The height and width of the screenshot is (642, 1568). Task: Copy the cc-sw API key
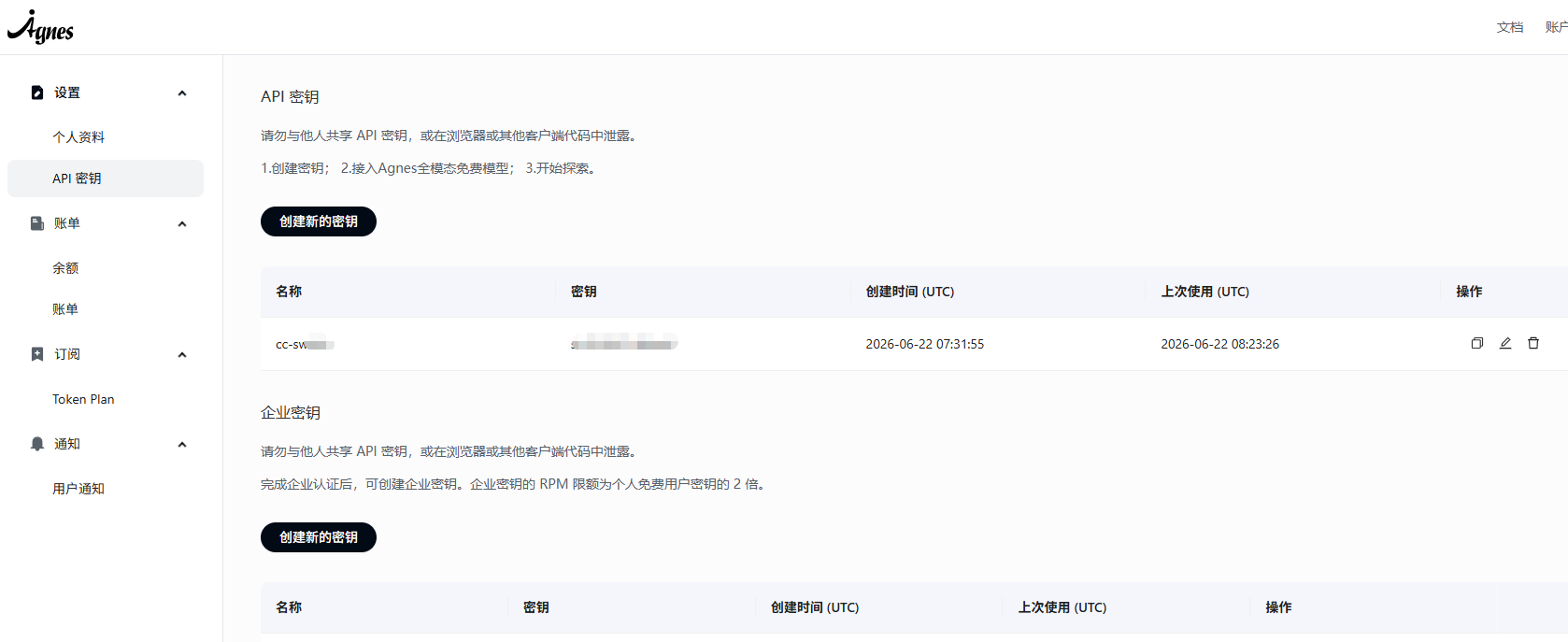tap(1477, 343)
